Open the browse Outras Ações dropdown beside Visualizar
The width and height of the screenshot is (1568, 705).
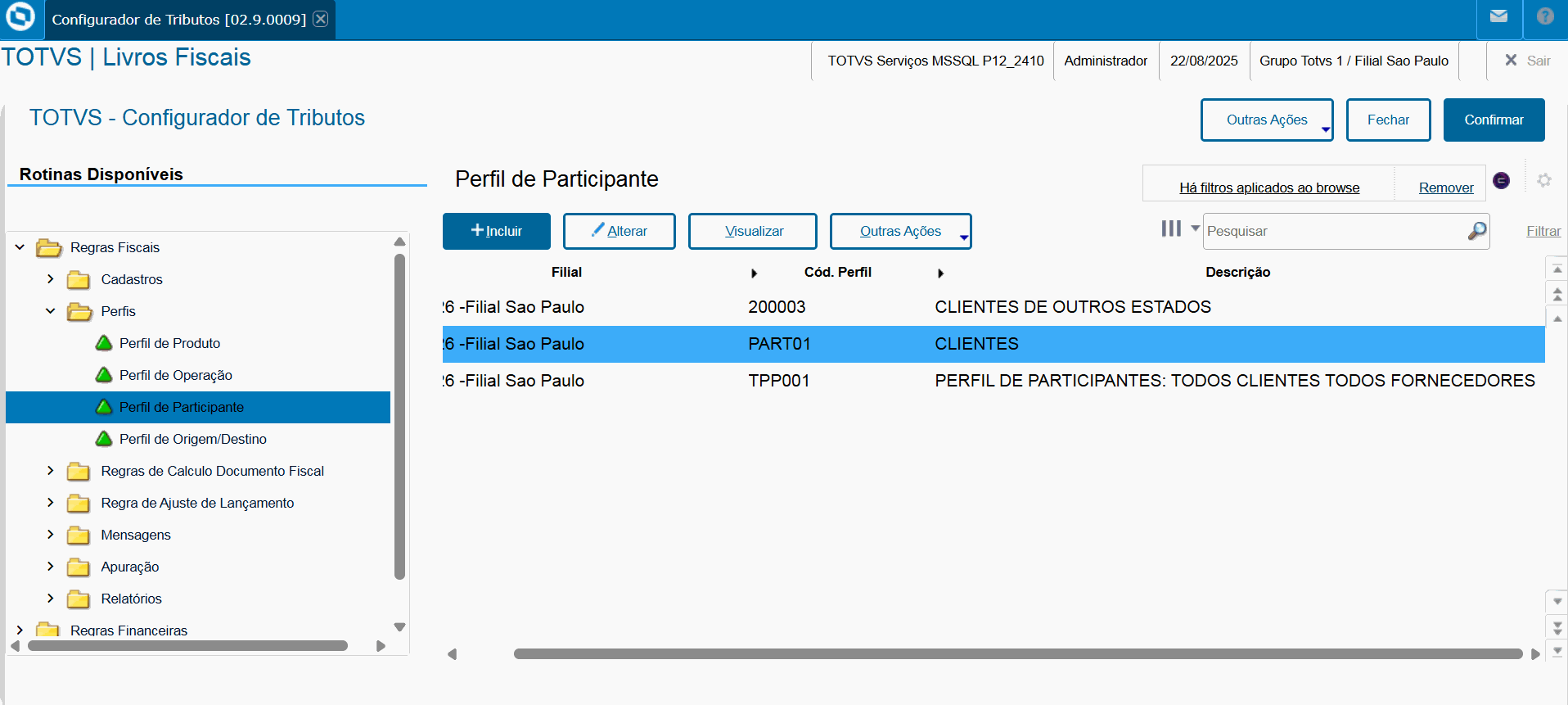tap(900, 231)
